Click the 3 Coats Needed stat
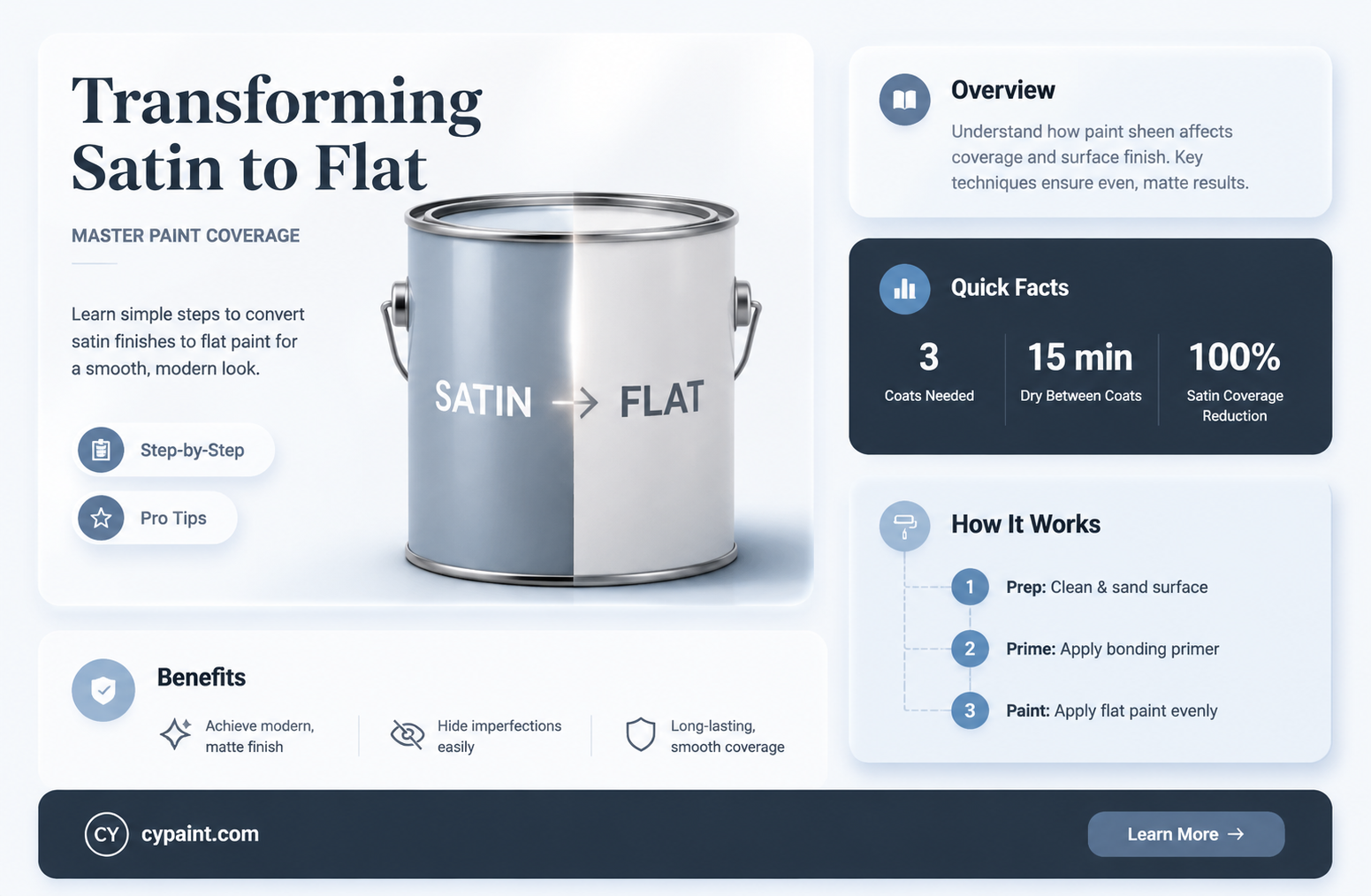This screenshot has height=896, width=1371. coord(929,373)
